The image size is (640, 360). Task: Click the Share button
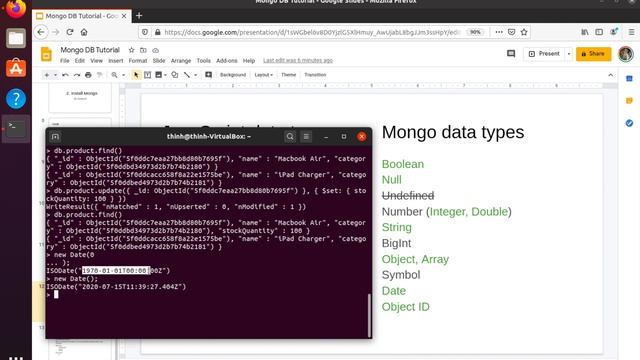click(x=593, y=54)
